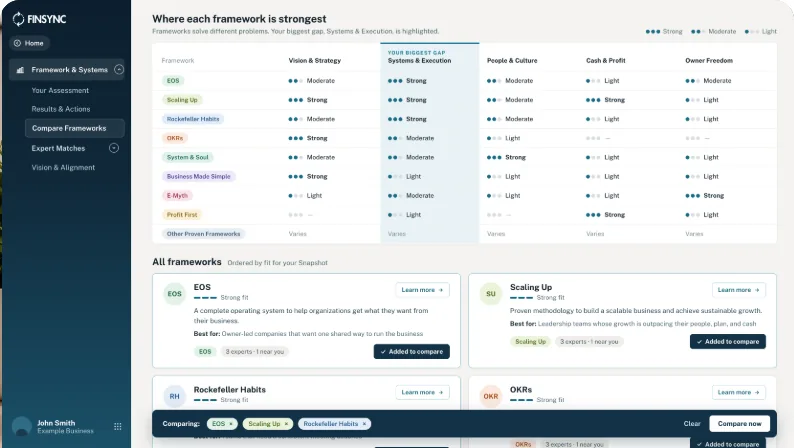Click the Strong legend indicator
794x448 pixels.
(x=664, y=31)
